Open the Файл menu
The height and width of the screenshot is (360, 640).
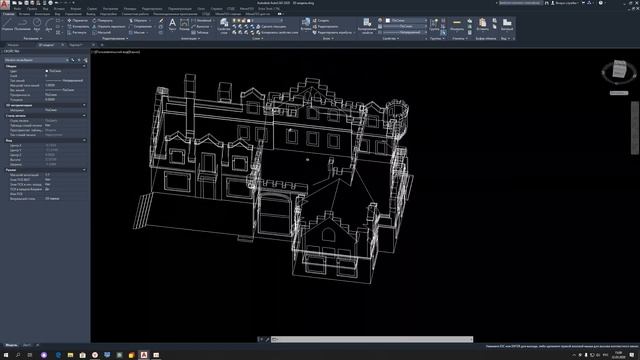[x=18, y=9]
